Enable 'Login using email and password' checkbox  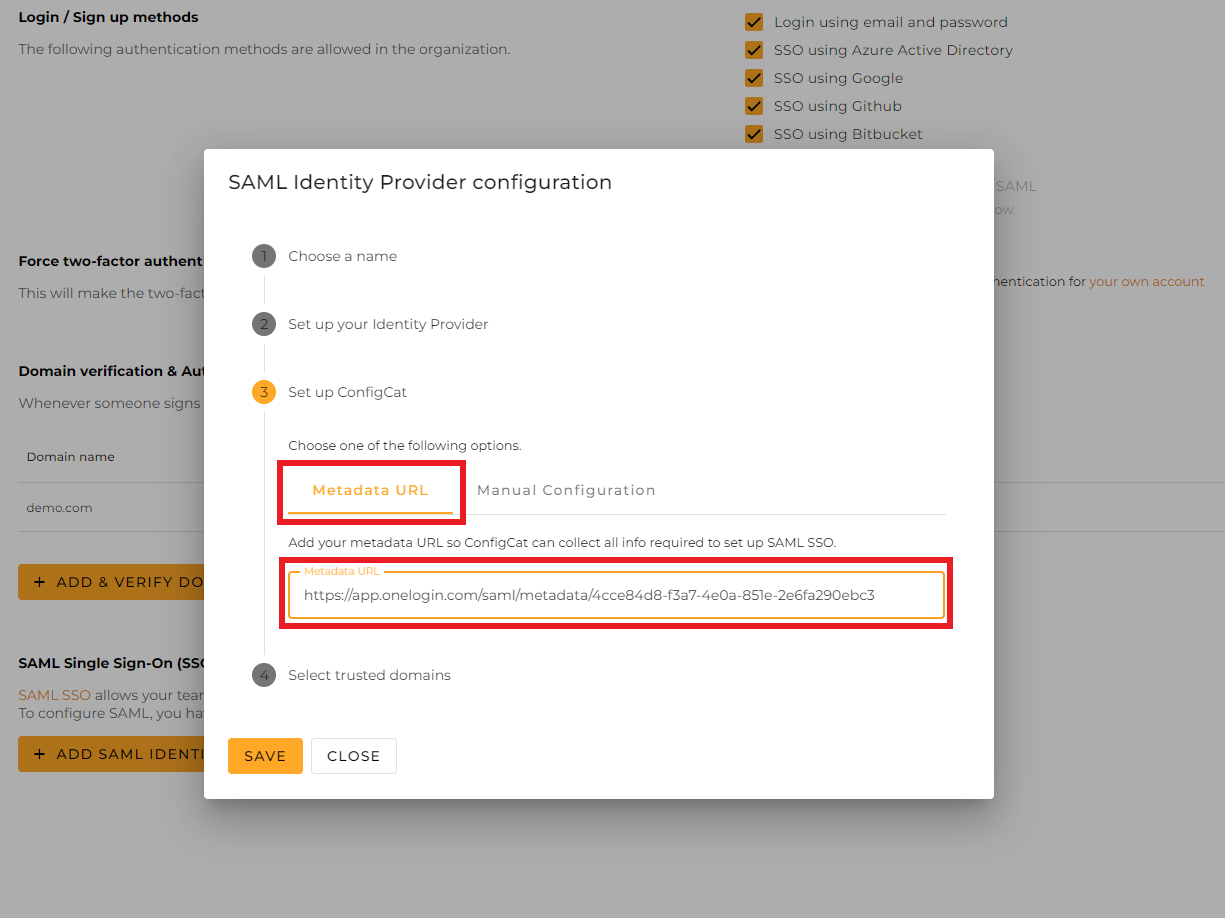point(754,21)
